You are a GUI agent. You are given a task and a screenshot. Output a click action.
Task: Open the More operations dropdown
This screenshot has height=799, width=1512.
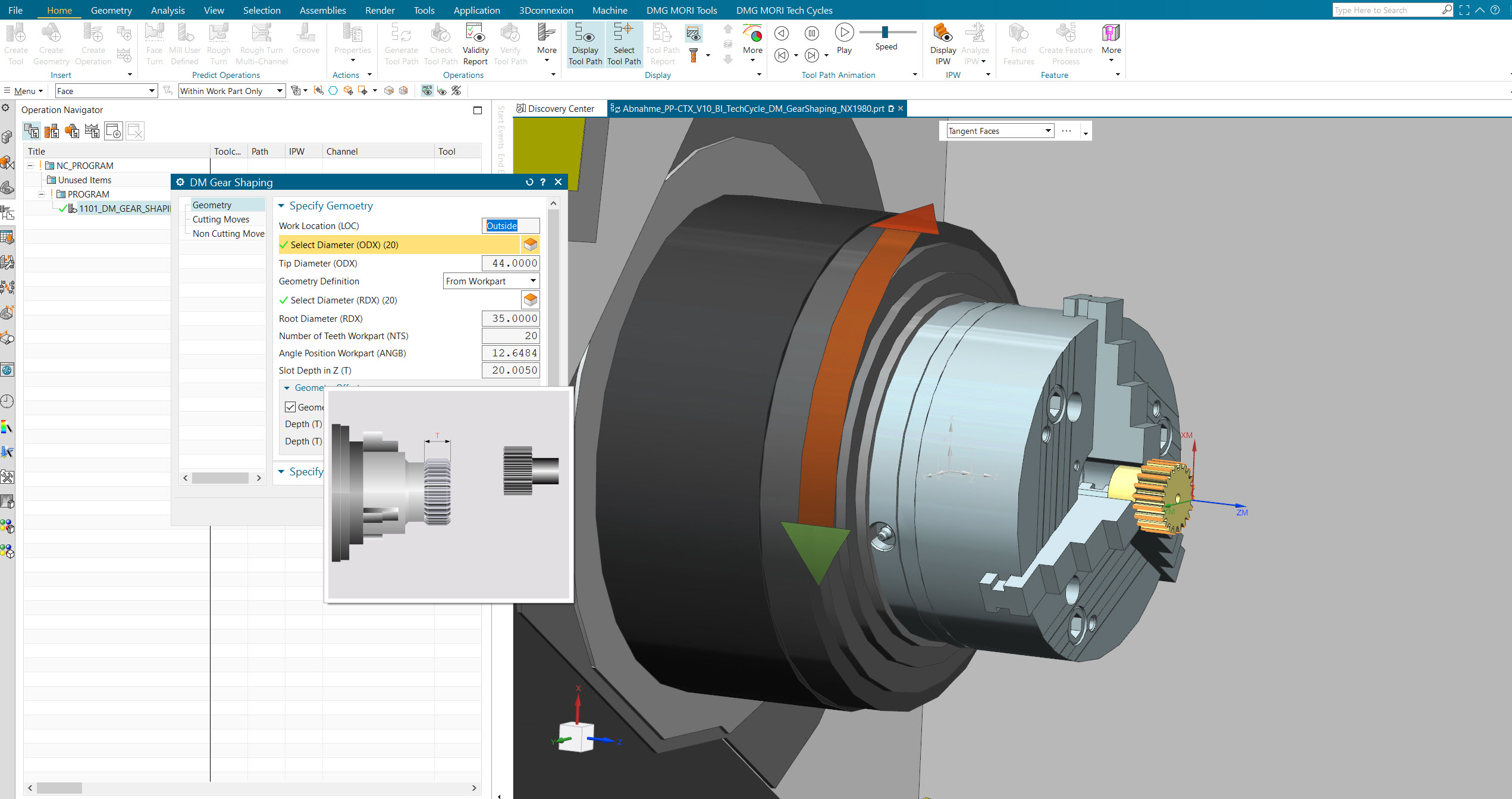pos(547,43)
